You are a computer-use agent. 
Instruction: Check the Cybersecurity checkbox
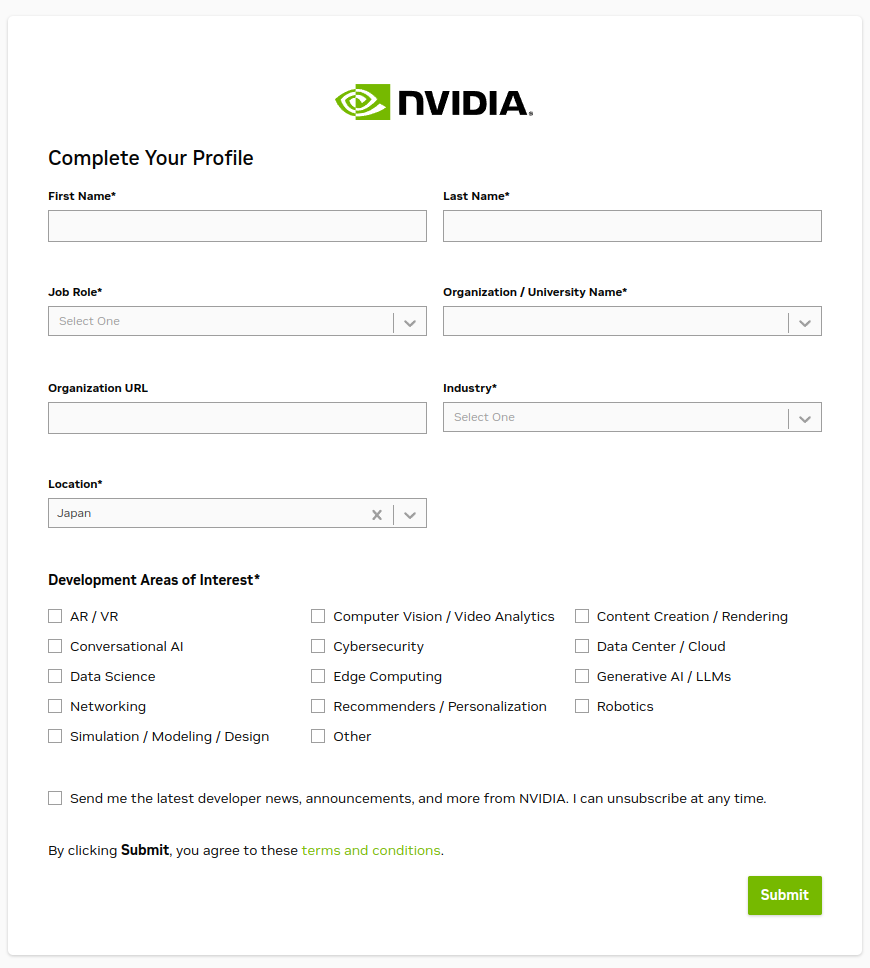[318, 646]
